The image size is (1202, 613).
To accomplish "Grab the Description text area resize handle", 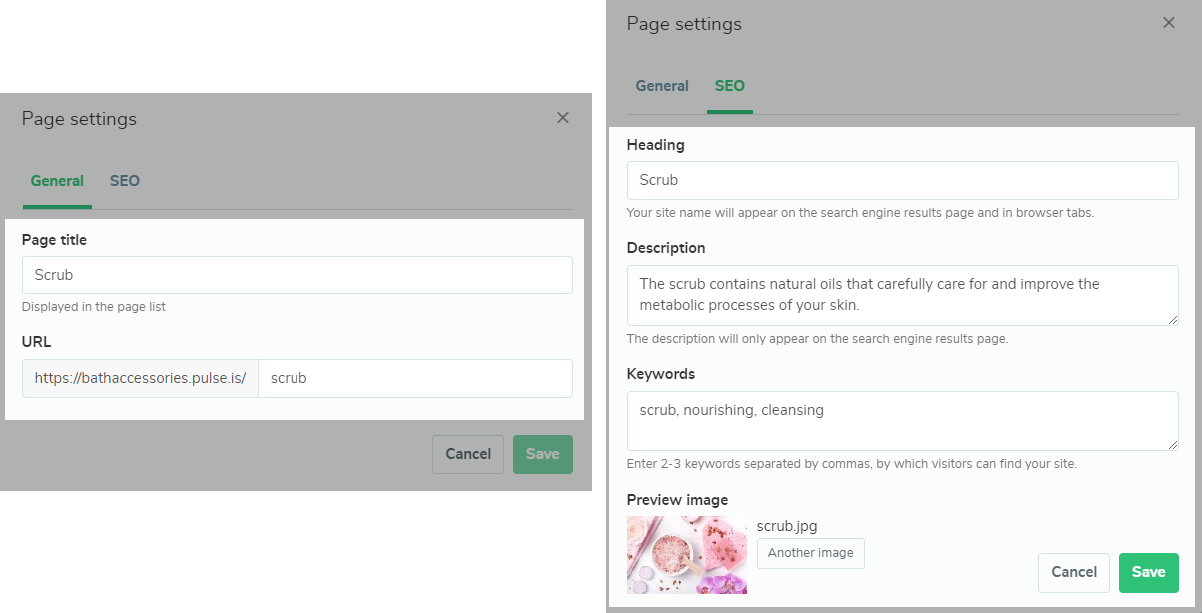I will [1173, 319].
